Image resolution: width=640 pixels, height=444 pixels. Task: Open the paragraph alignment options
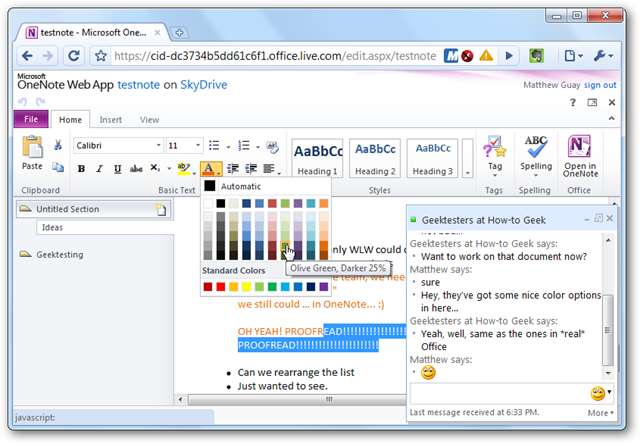(271, 169)
